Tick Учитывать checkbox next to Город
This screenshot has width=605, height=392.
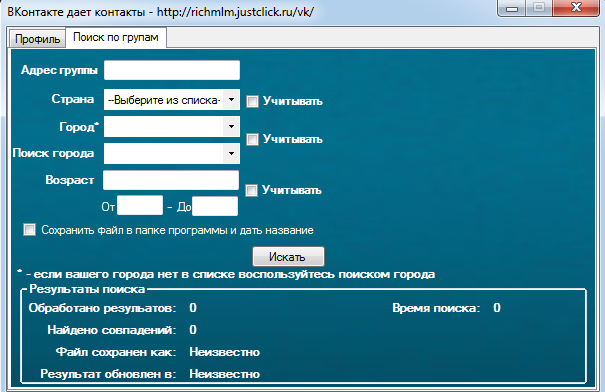252,139
